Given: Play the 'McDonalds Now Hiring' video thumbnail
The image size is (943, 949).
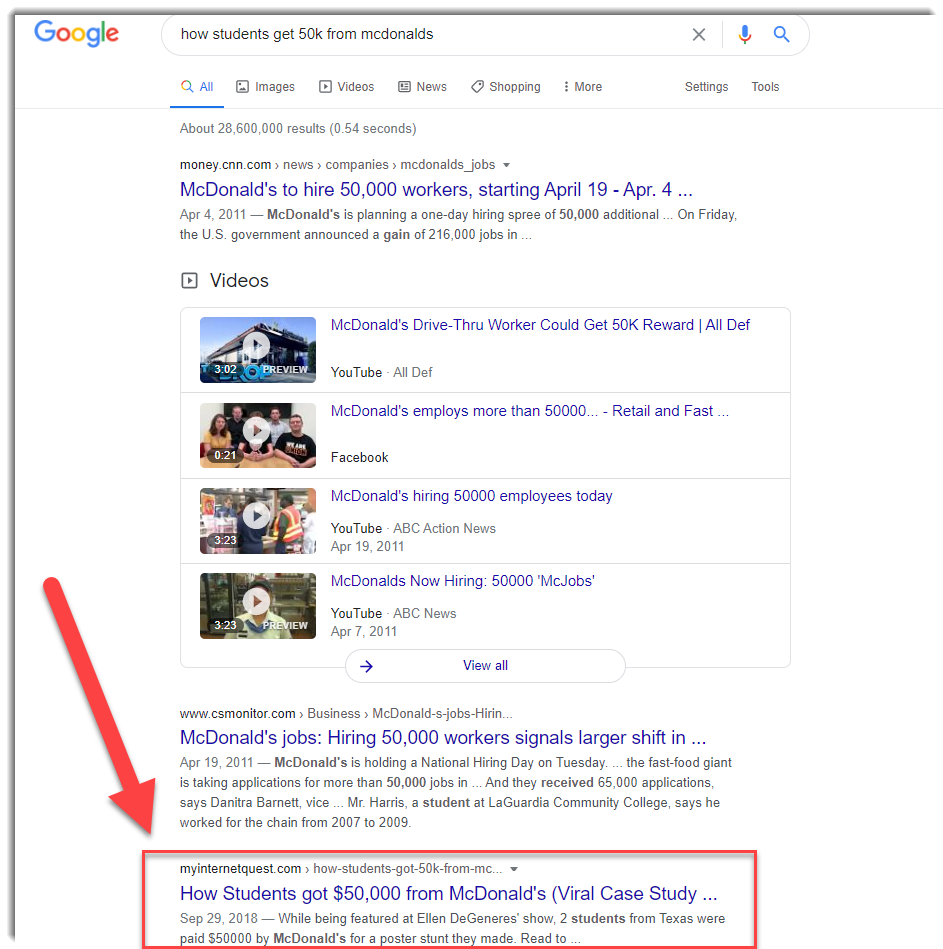Looking at the screenshot, I should point(258,606).
